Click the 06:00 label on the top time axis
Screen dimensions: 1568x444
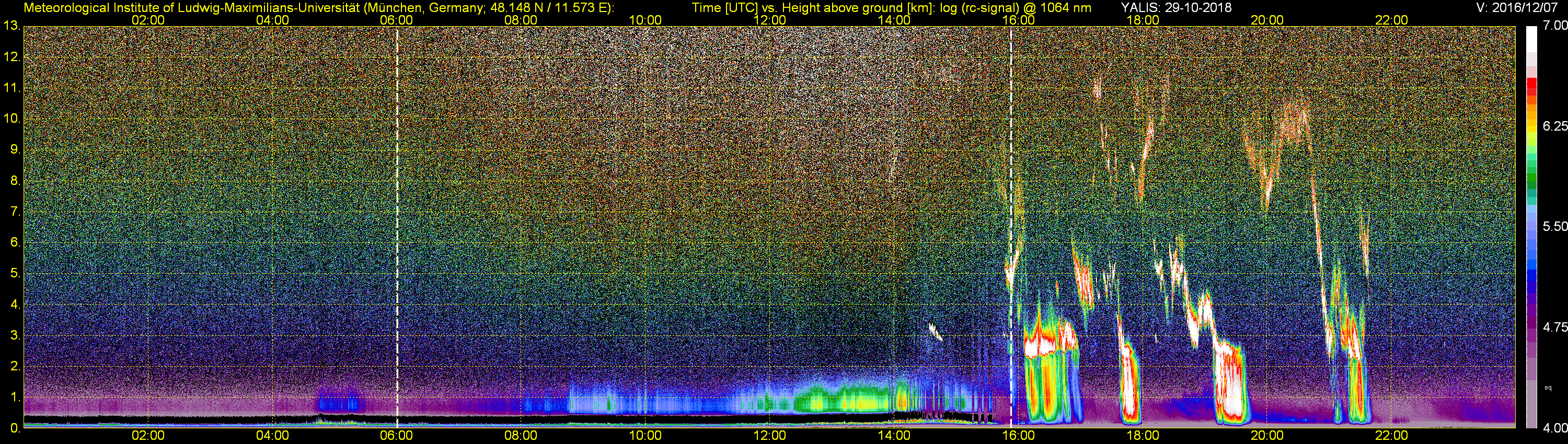[x=396, y=20]
